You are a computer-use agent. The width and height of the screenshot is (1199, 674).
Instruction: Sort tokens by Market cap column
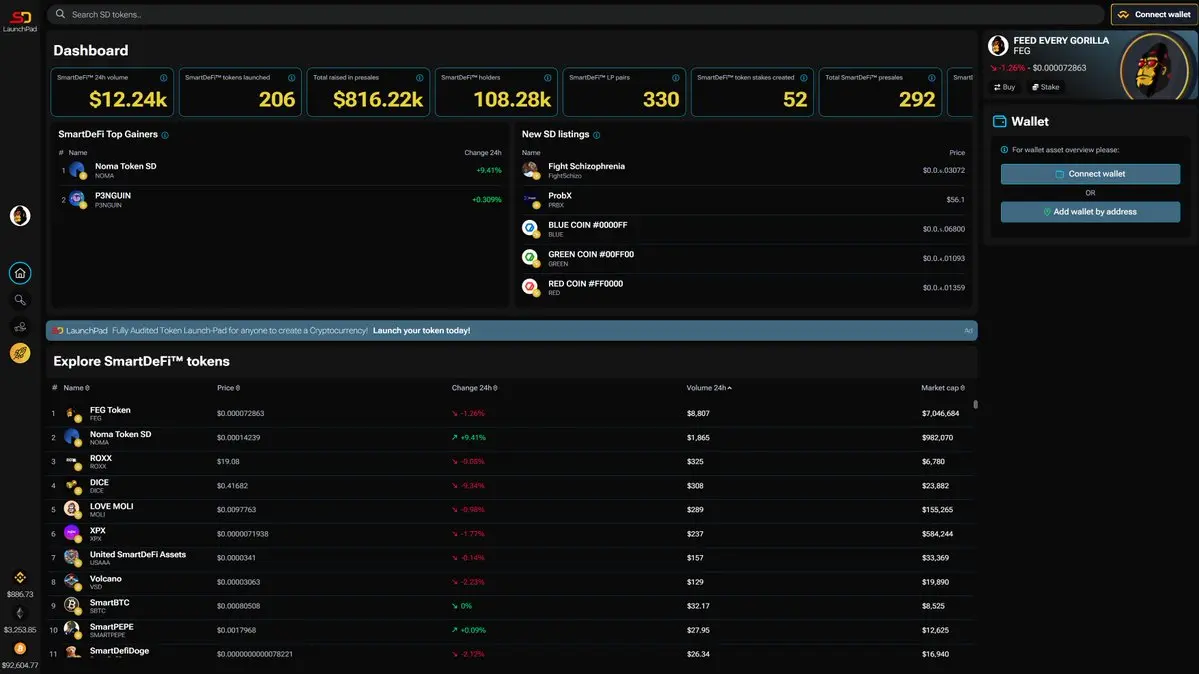(x=942, y=388)
